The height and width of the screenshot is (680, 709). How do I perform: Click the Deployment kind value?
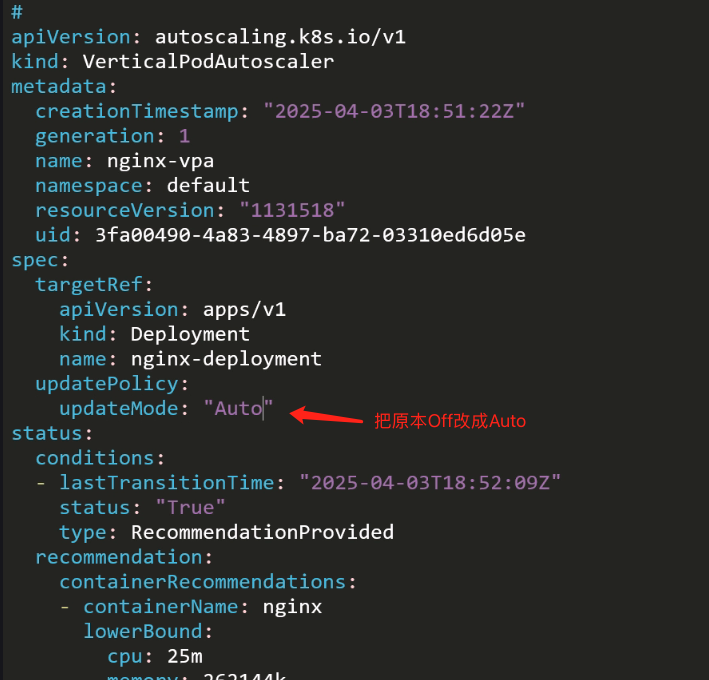[x=190, y=335]
